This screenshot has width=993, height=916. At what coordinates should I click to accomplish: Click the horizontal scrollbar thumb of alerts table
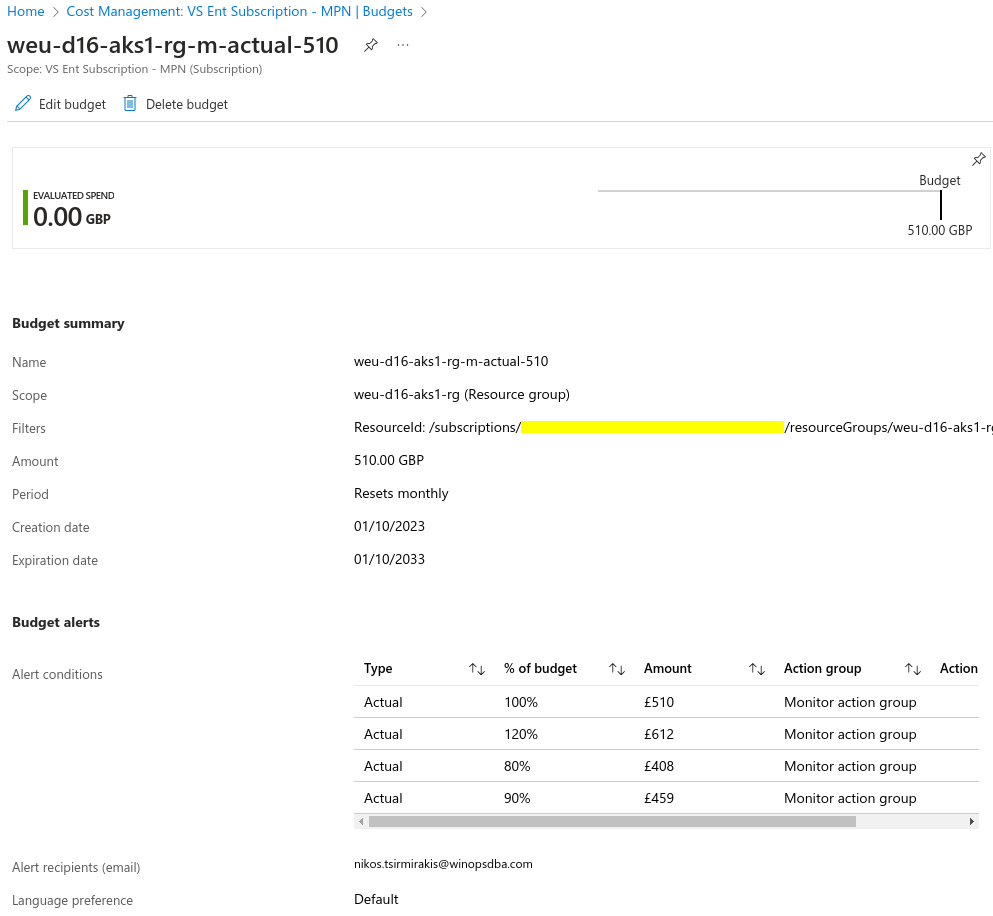point(612,822)
